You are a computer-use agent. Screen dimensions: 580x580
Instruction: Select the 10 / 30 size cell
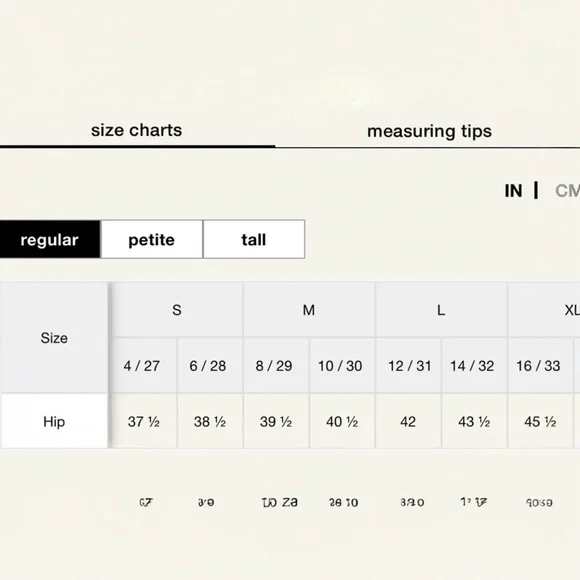pyautogui.click(x=342, y=365)
